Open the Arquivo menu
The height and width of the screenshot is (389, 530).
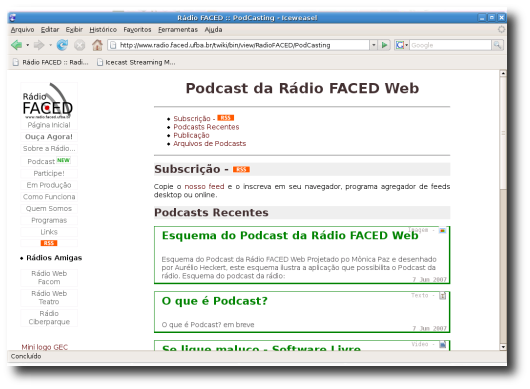click(22, 30)
